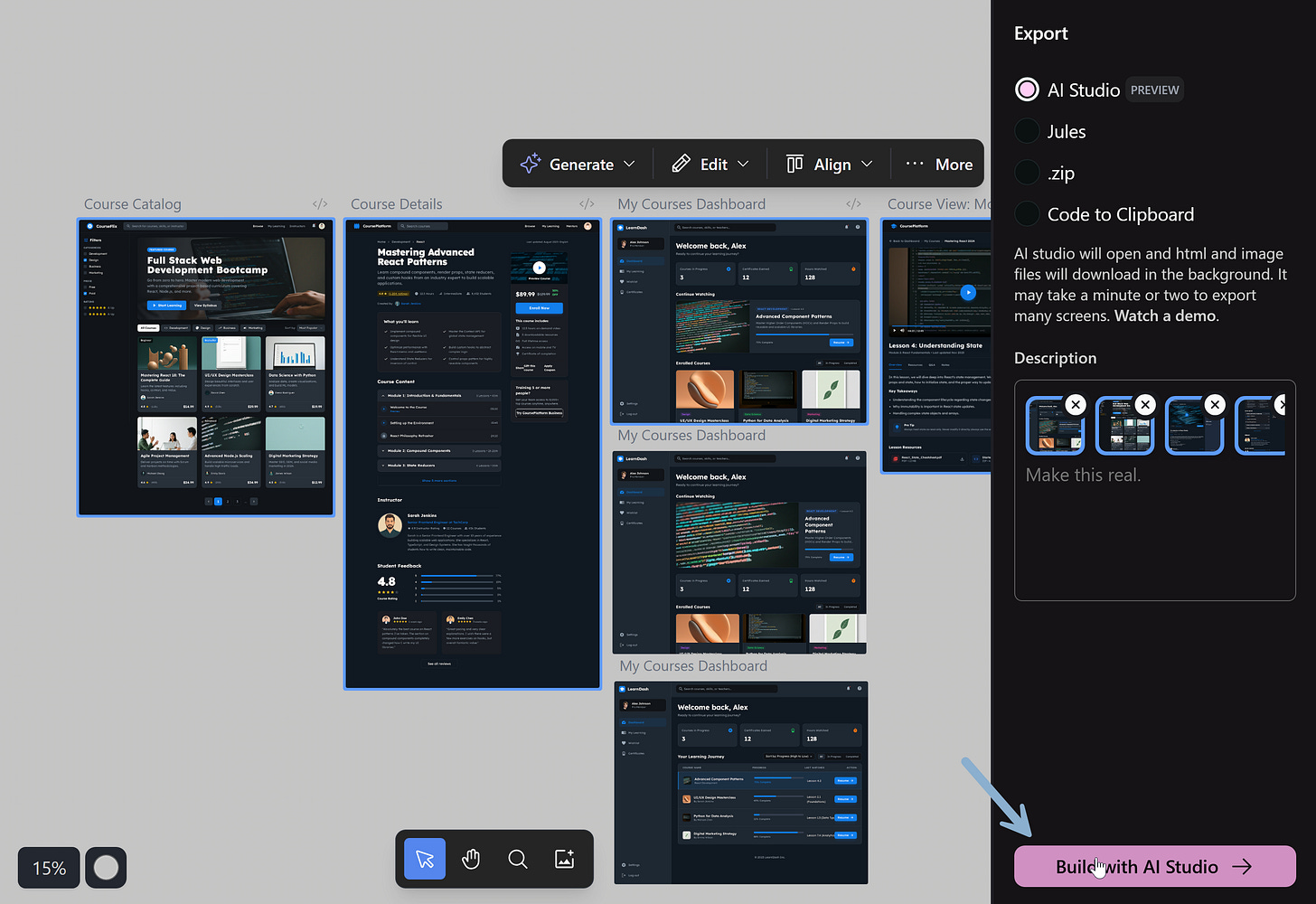Select Code to Clipboard export
Screen dimensions: 1316x904
[x=1027, y=213]
